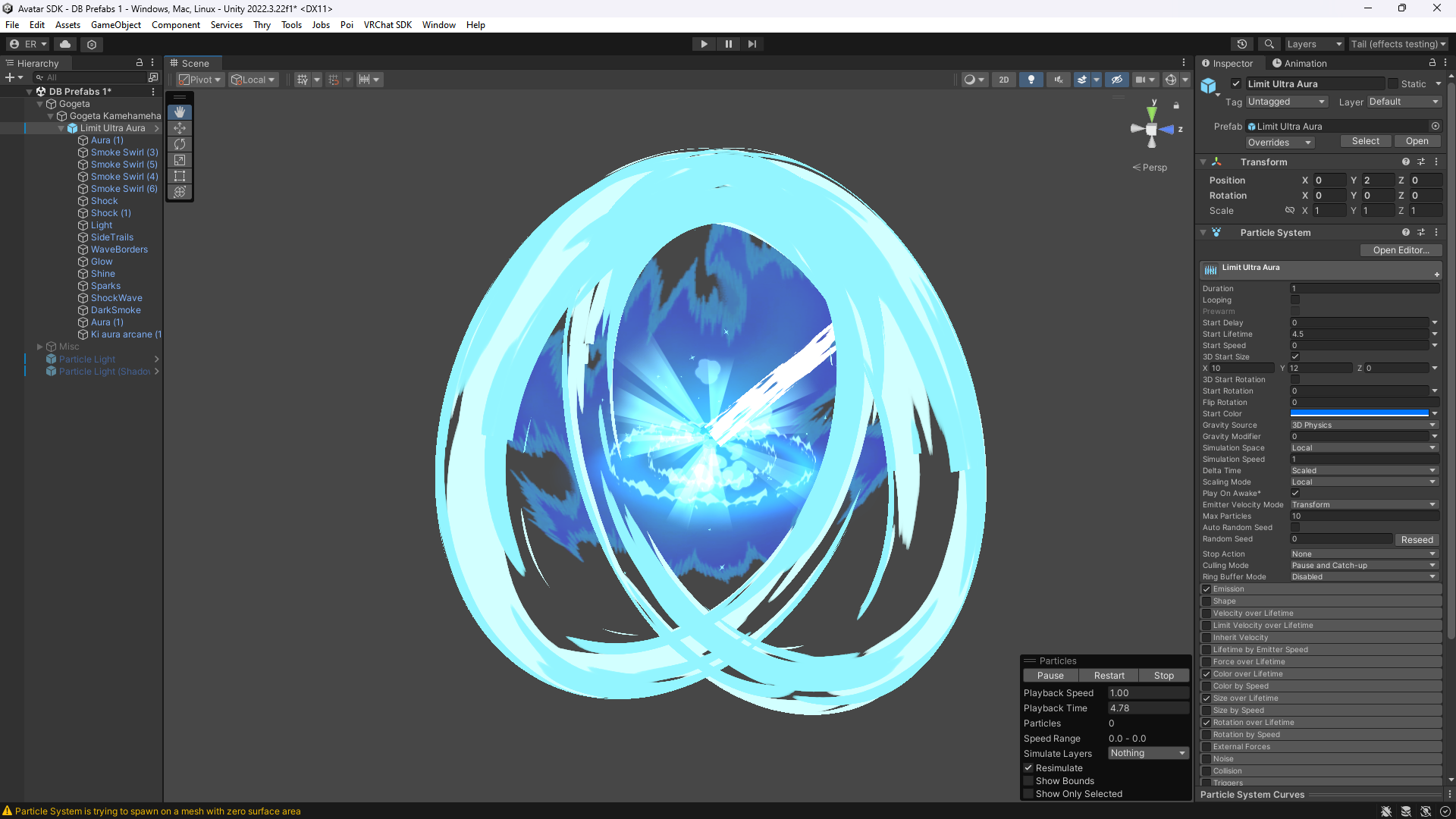Open the GameObject menu

pos(115,25)
